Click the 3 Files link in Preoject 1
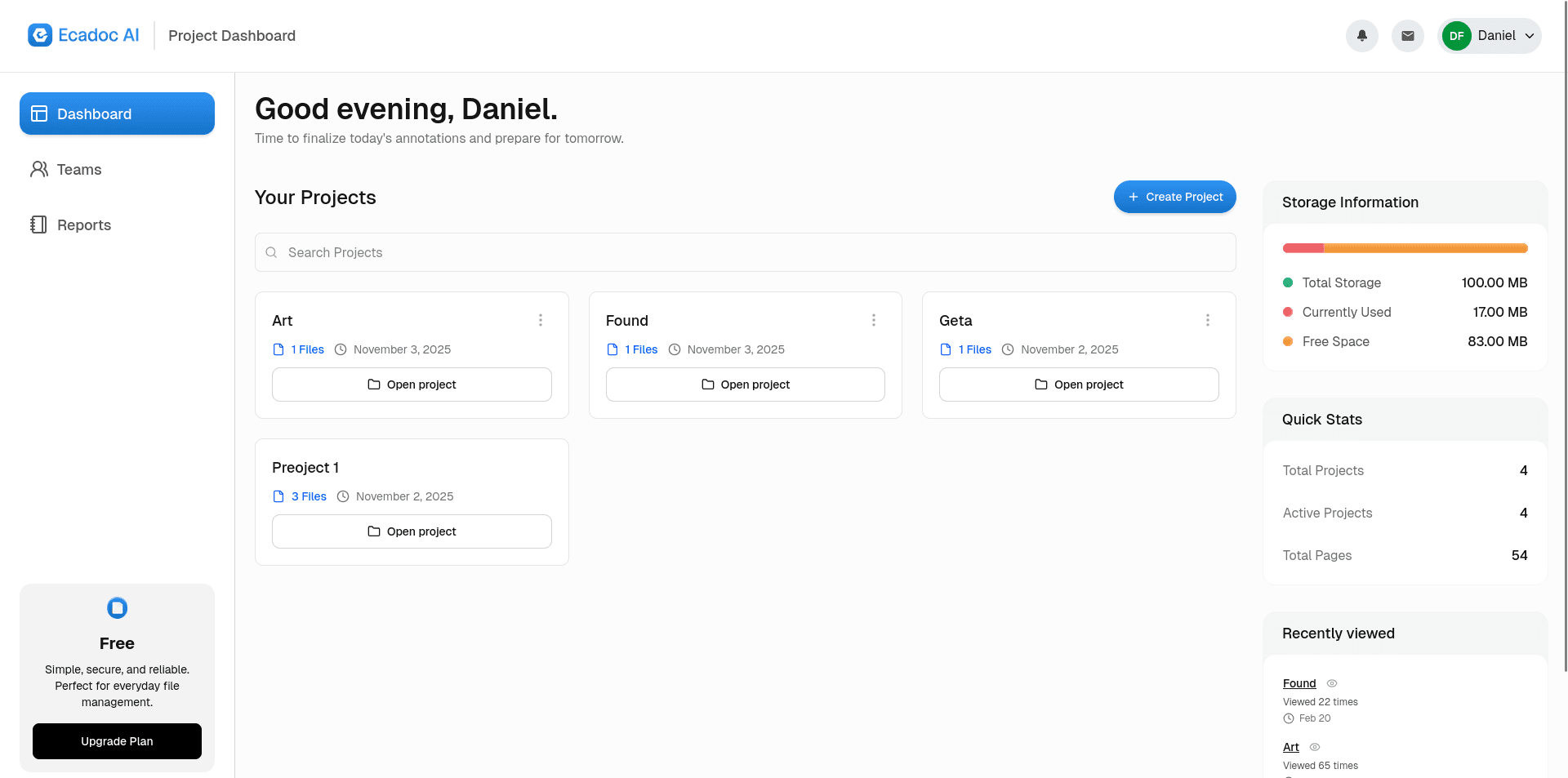The image size is (1568, 778). coord(309,496)
